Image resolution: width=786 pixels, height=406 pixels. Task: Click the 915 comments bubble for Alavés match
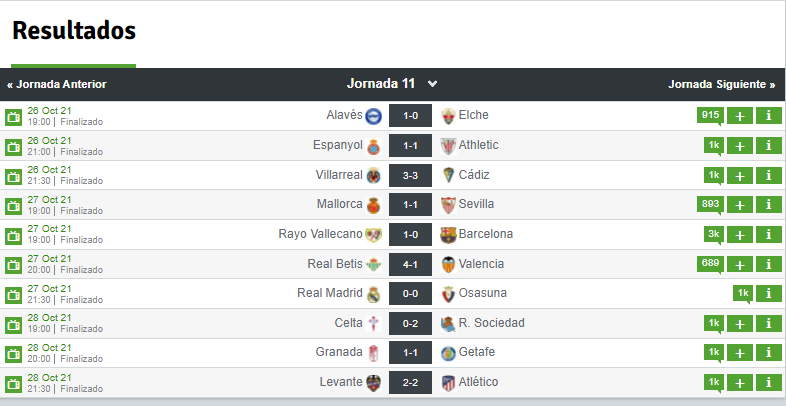pos(710,116)
